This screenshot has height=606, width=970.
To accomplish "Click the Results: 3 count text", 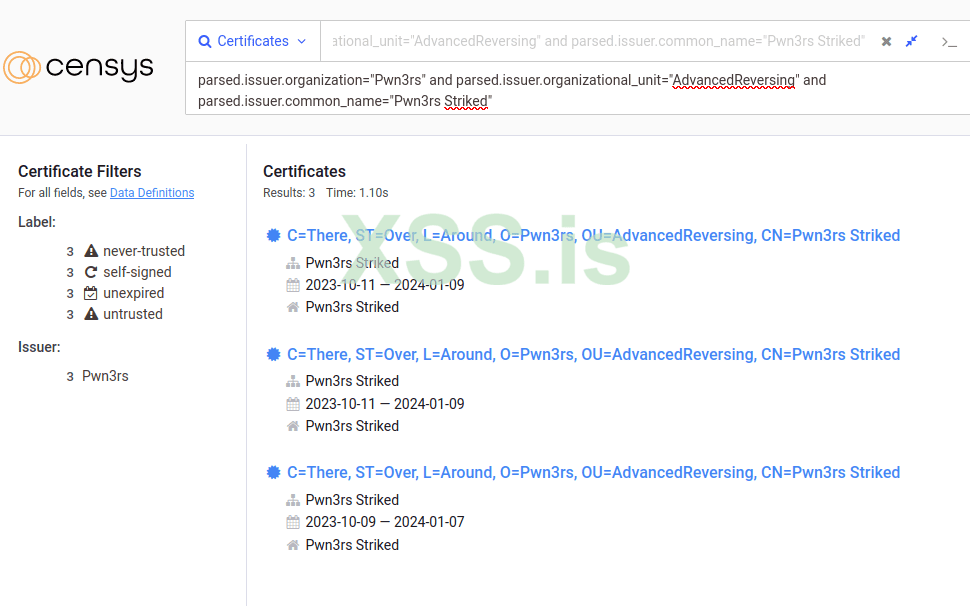I will (x=289, y=193).
